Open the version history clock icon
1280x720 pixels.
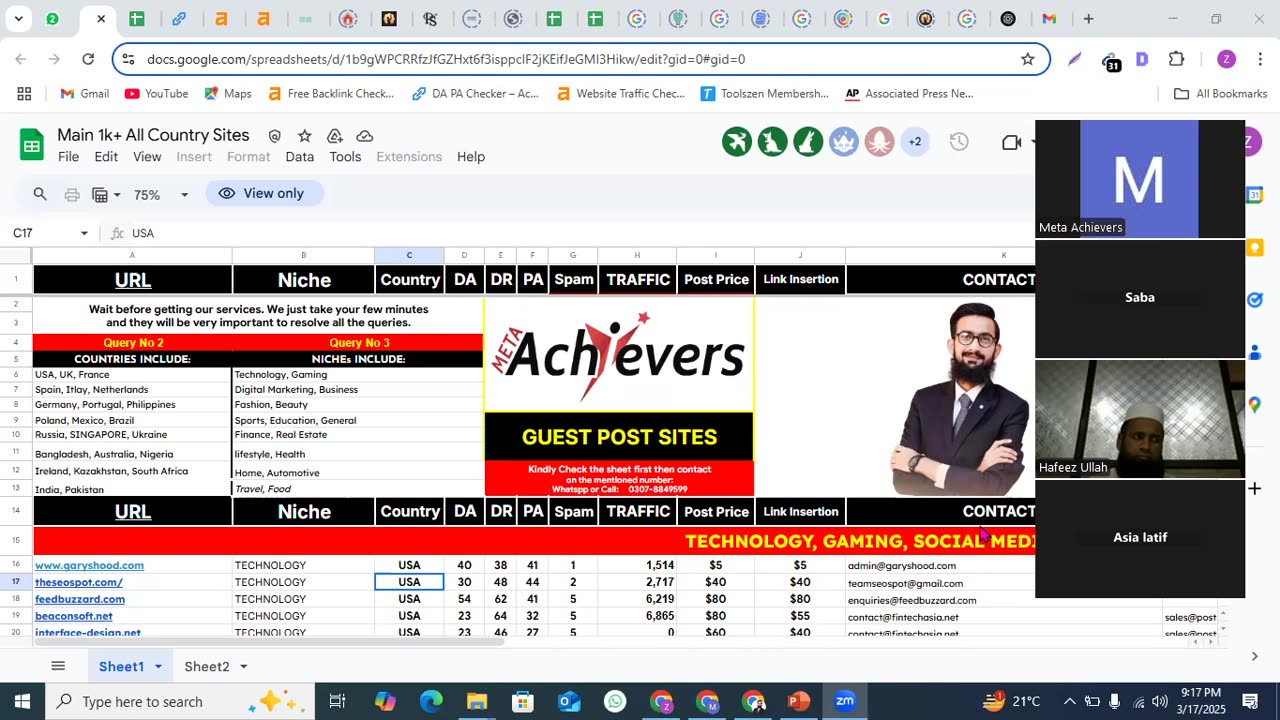click(x=959, y=142)
